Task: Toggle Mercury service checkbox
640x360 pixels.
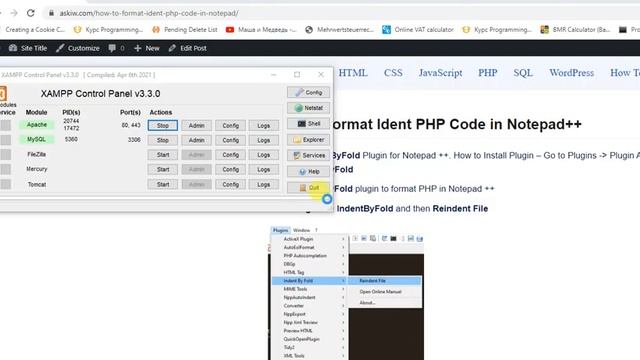Action: pos(5,169)
